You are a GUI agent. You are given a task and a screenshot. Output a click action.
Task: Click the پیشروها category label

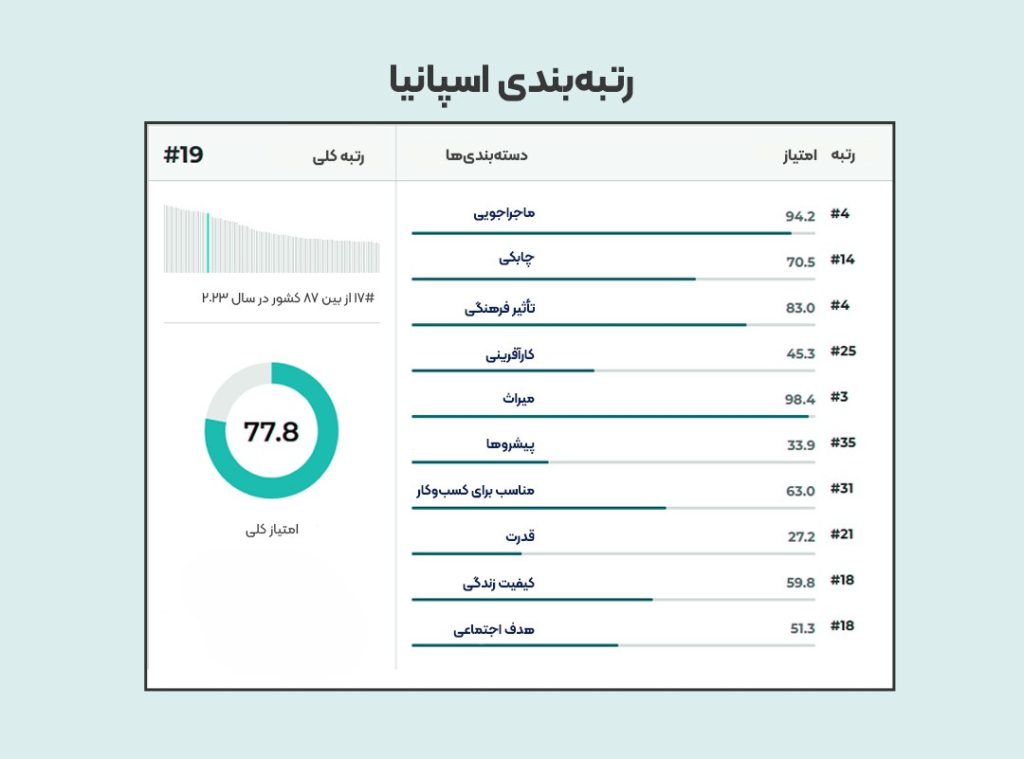(x=510, y=445)
